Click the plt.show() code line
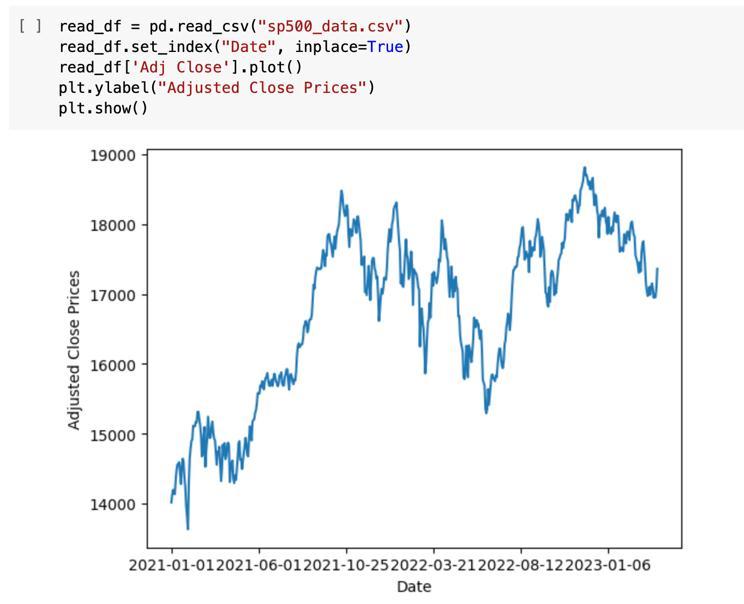The height and width of the screenshot is (604, 744). coord(103,108)
